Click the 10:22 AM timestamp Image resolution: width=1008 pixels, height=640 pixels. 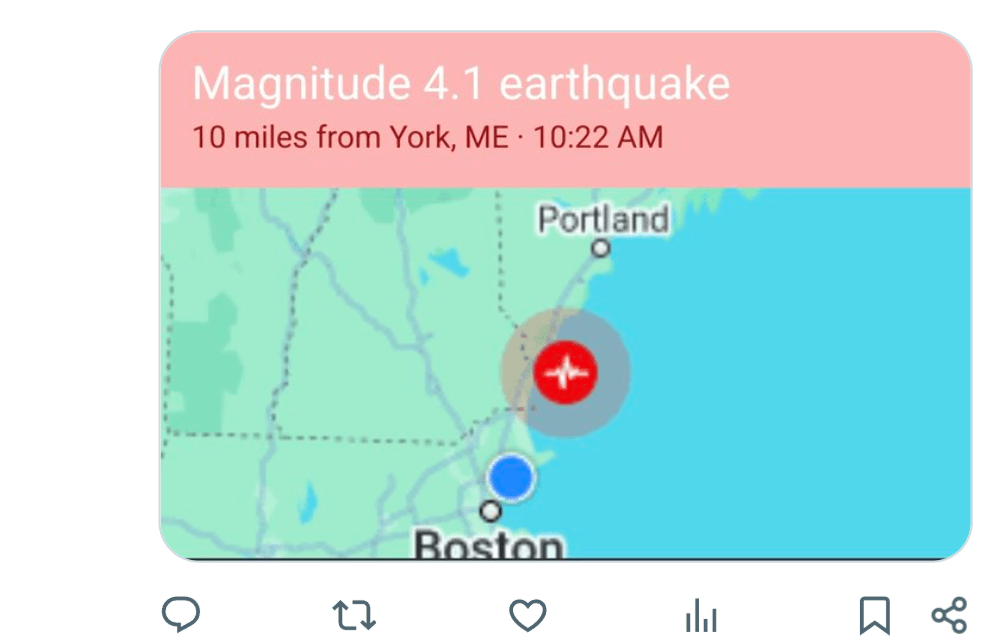coord(598,137)
